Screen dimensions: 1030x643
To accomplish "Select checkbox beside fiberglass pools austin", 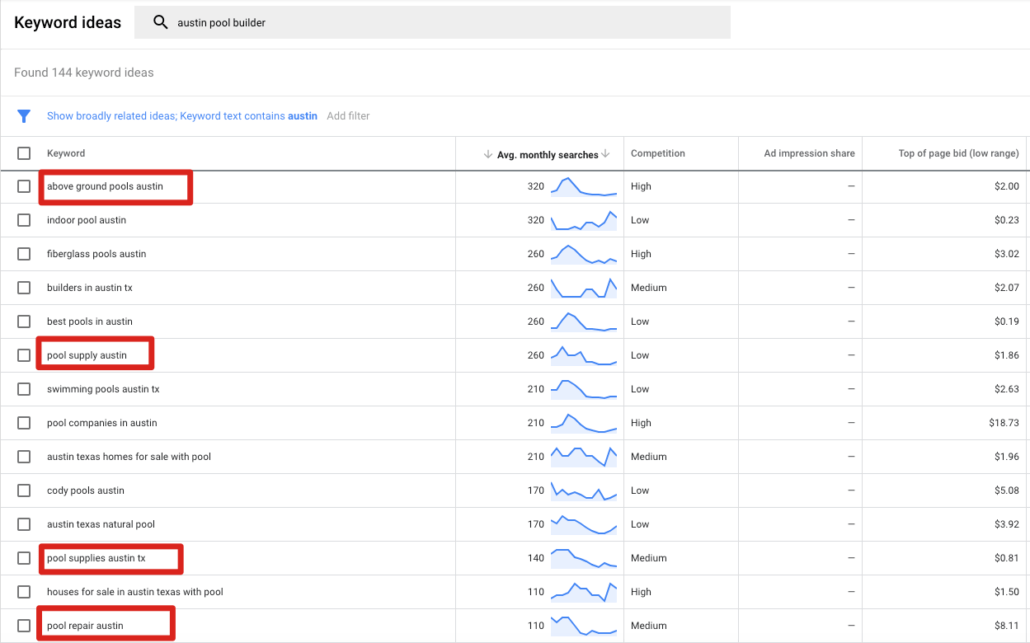I will [24, 254].
